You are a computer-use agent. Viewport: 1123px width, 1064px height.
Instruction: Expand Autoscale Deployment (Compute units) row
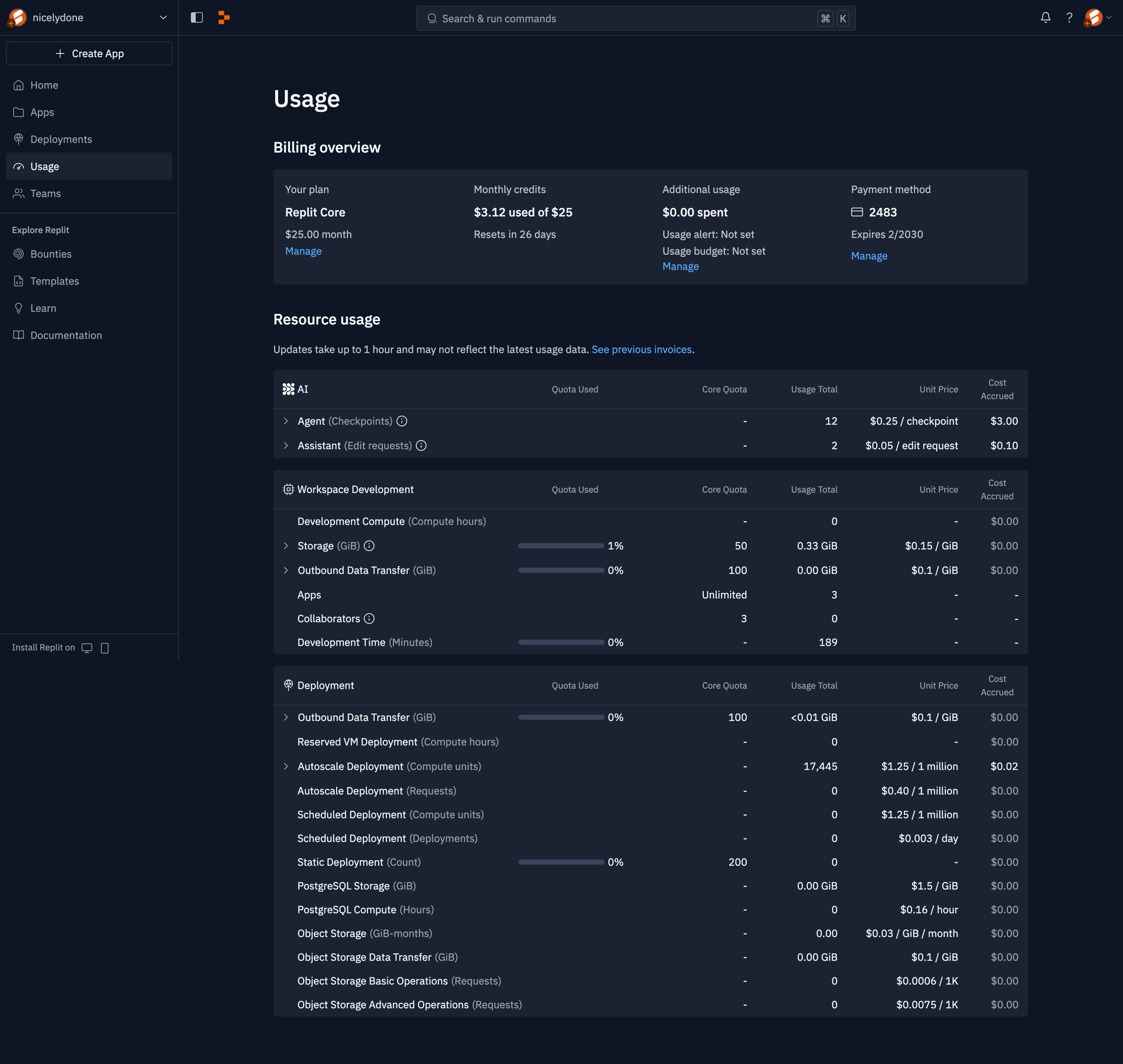(x=286, y=766)
